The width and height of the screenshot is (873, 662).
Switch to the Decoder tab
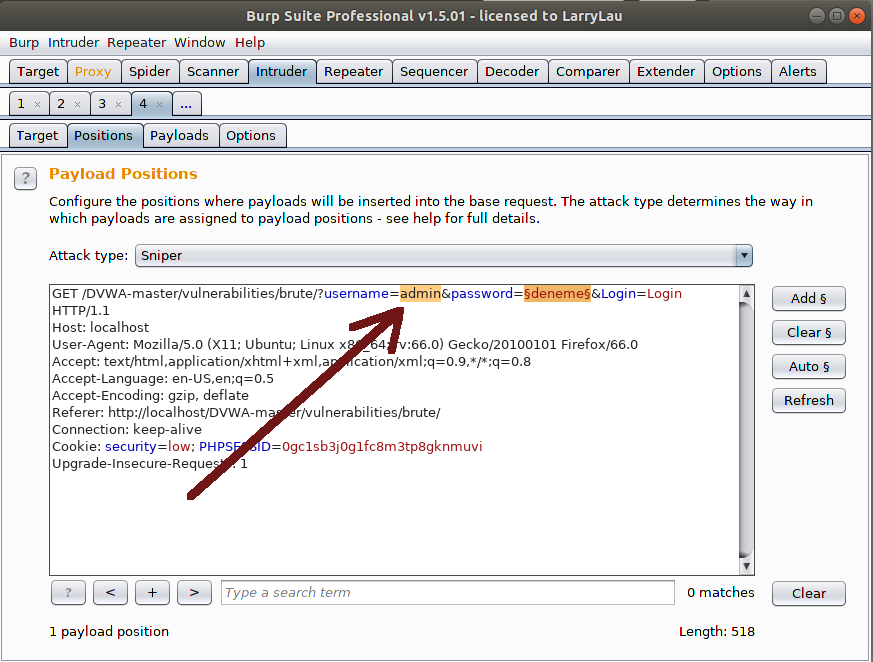[x=512, y=72]
